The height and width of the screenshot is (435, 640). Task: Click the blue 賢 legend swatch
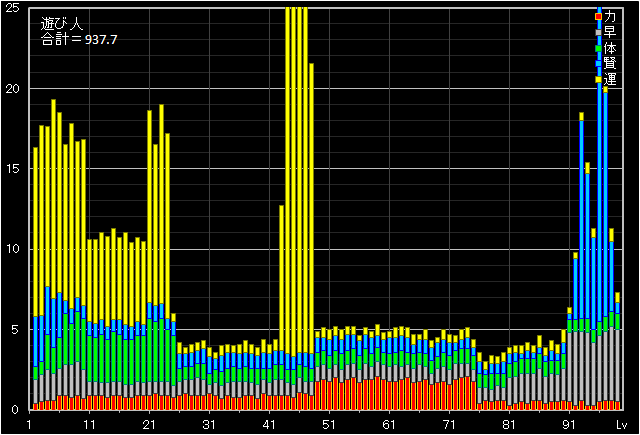pyautogui.click(x=598, y=64)
